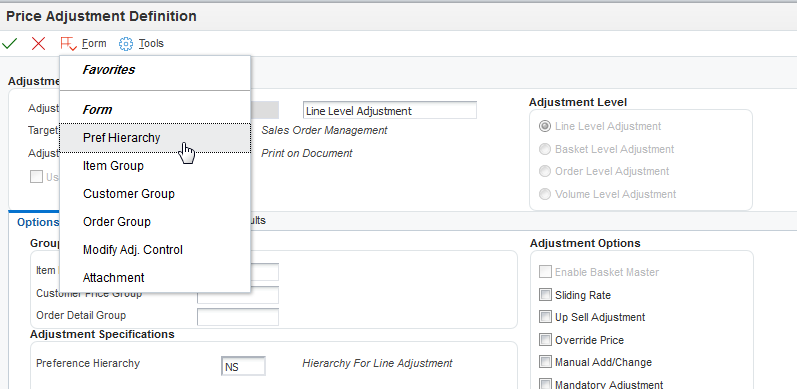Click the 'Adjustment Specifications' heading
The image size is (797, 389).
(x=102, y=334)
